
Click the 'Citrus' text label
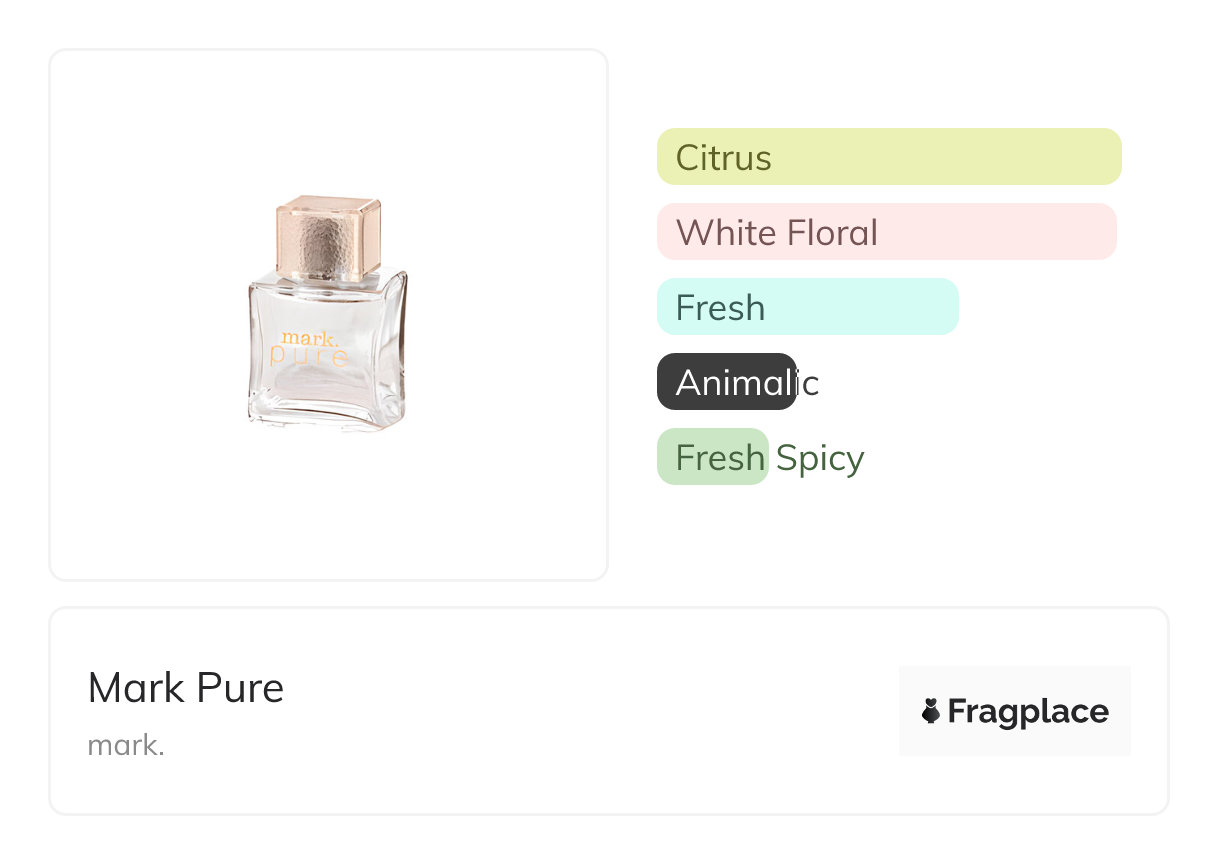[723, 158]
